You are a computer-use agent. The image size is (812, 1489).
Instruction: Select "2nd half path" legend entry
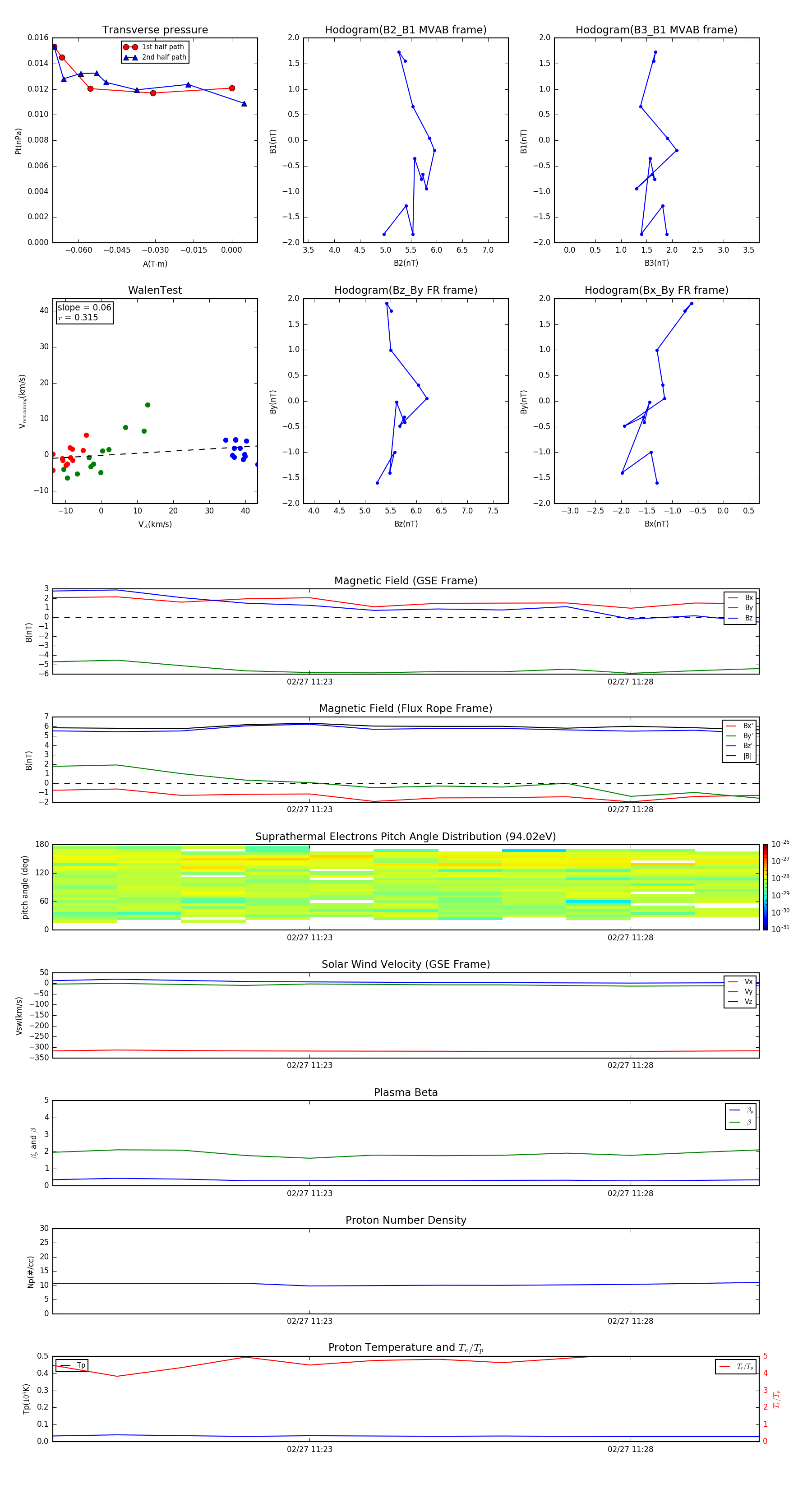[155, 57]
